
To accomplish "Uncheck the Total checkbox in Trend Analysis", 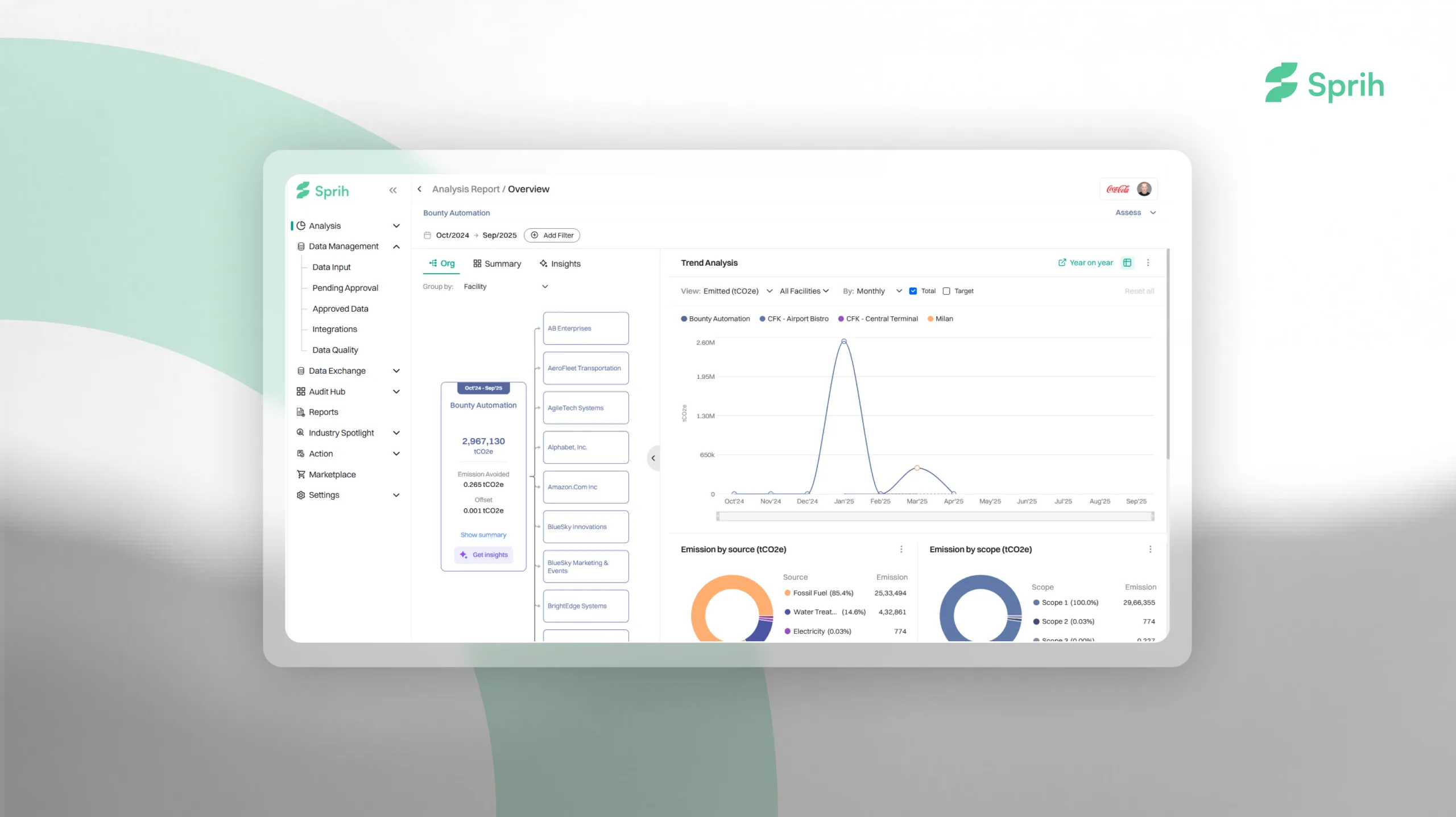I will (x=912, y=291).
